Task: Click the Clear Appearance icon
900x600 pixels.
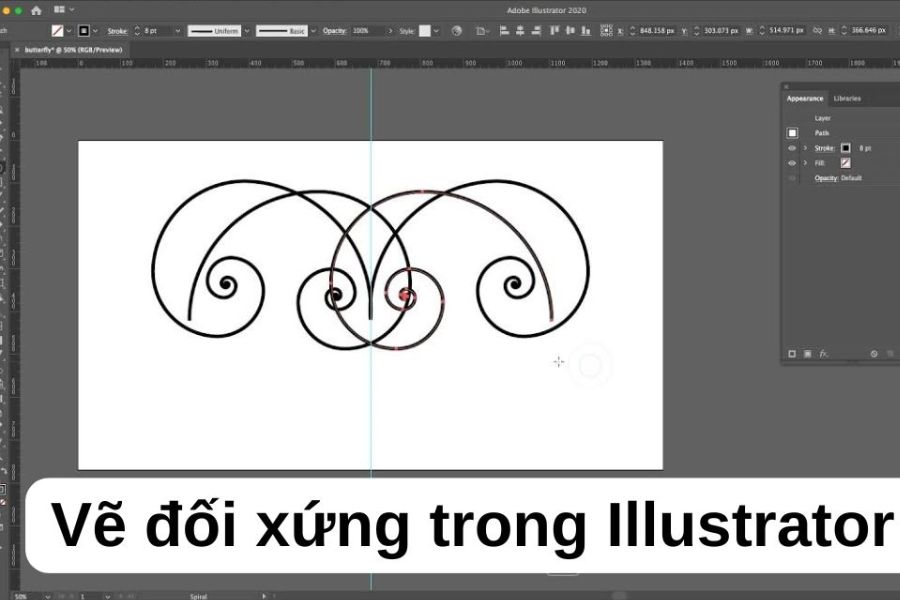Action: 873,353
